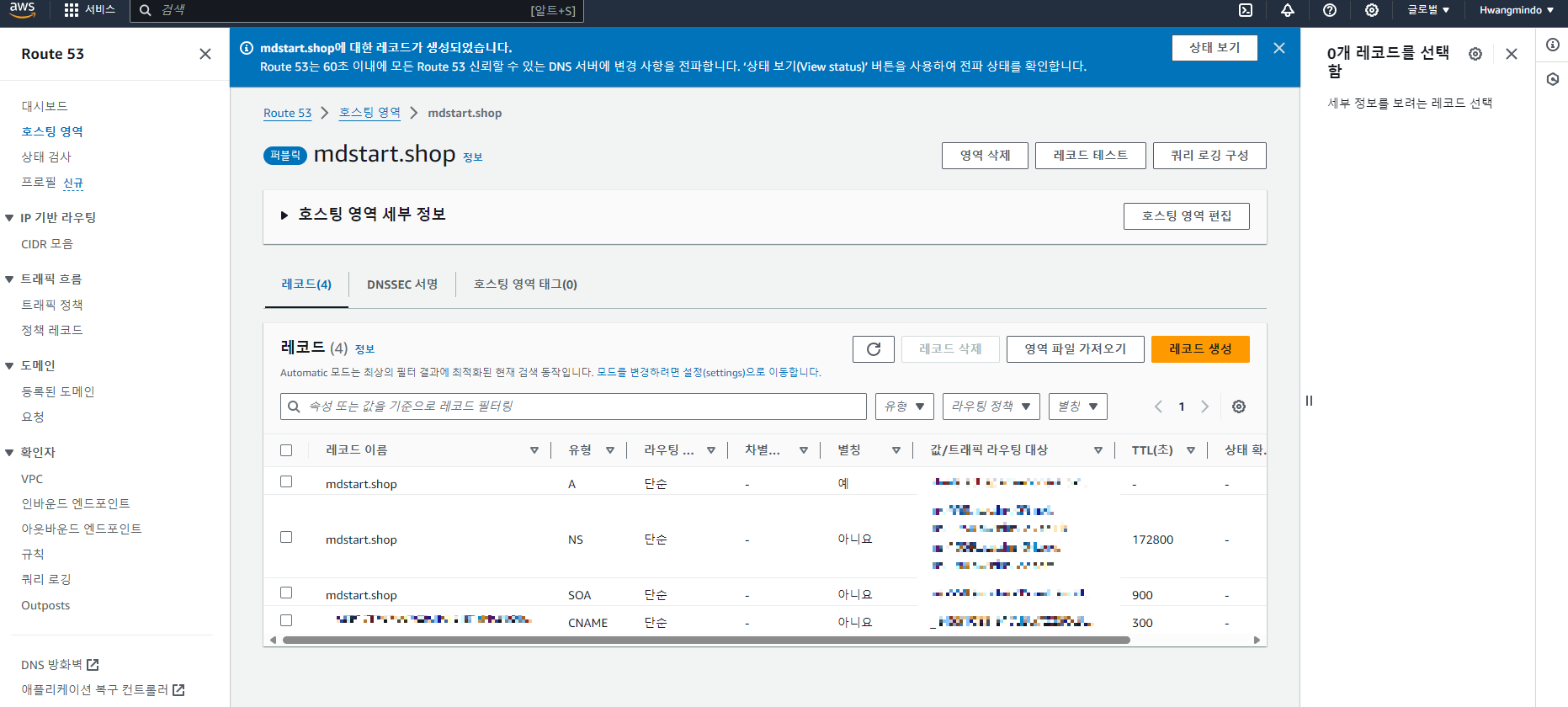Select the mdstart.shop SOA record checkbox

(x=286, y=593)
